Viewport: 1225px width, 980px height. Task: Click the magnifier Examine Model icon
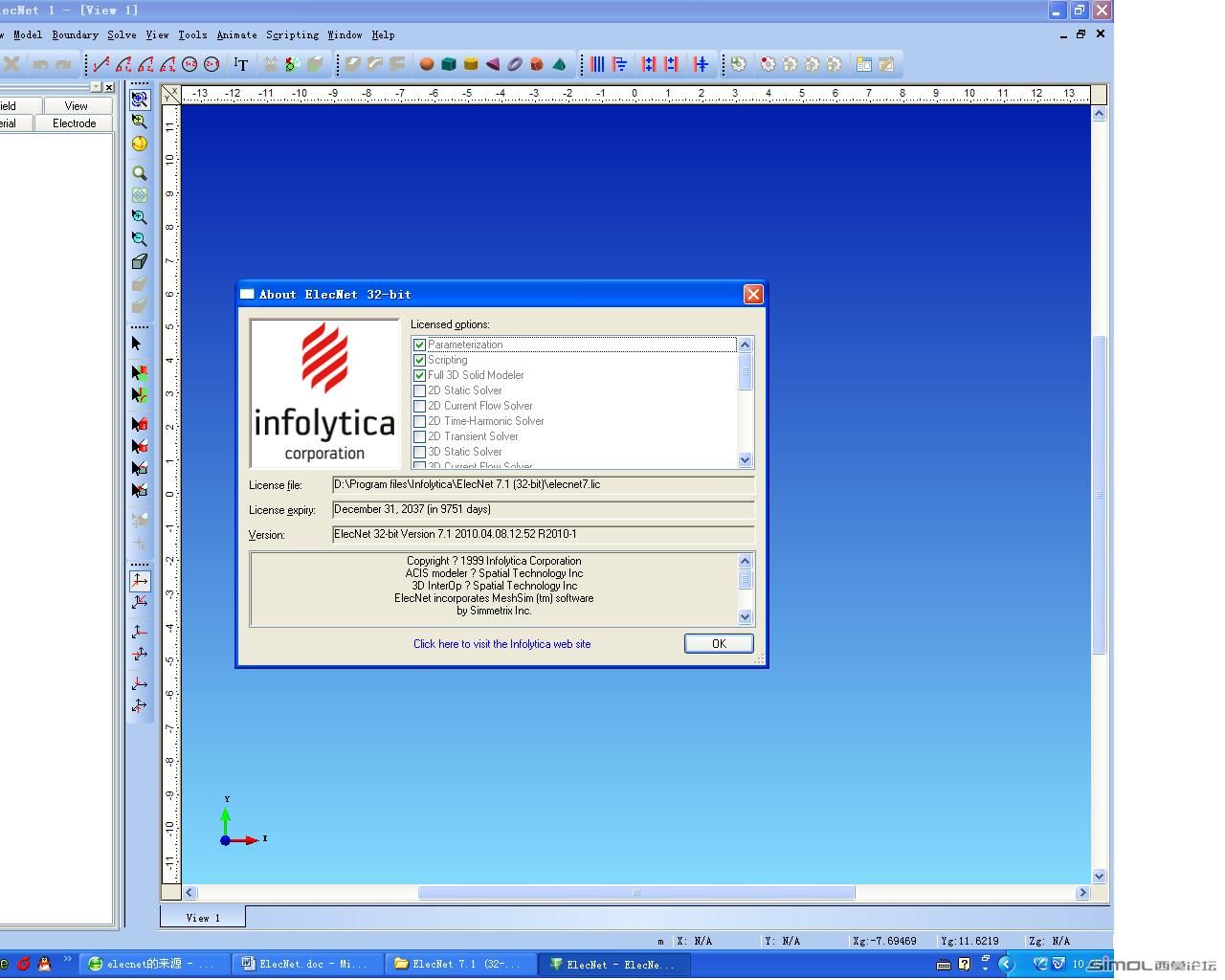[x=140, y=173]
